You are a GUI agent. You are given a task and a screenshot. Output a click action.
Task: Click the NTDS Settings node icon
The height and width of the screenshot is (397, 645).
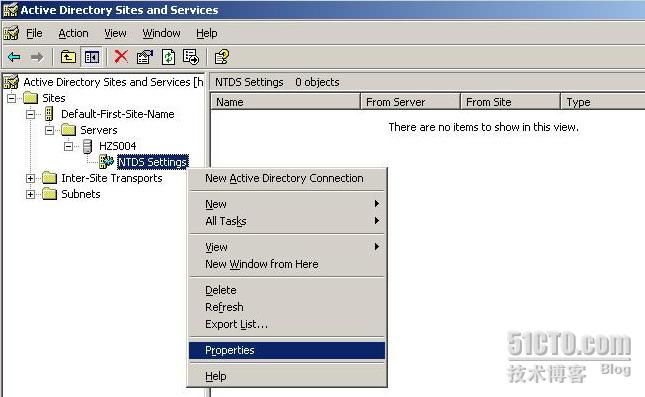coord(107,162)
